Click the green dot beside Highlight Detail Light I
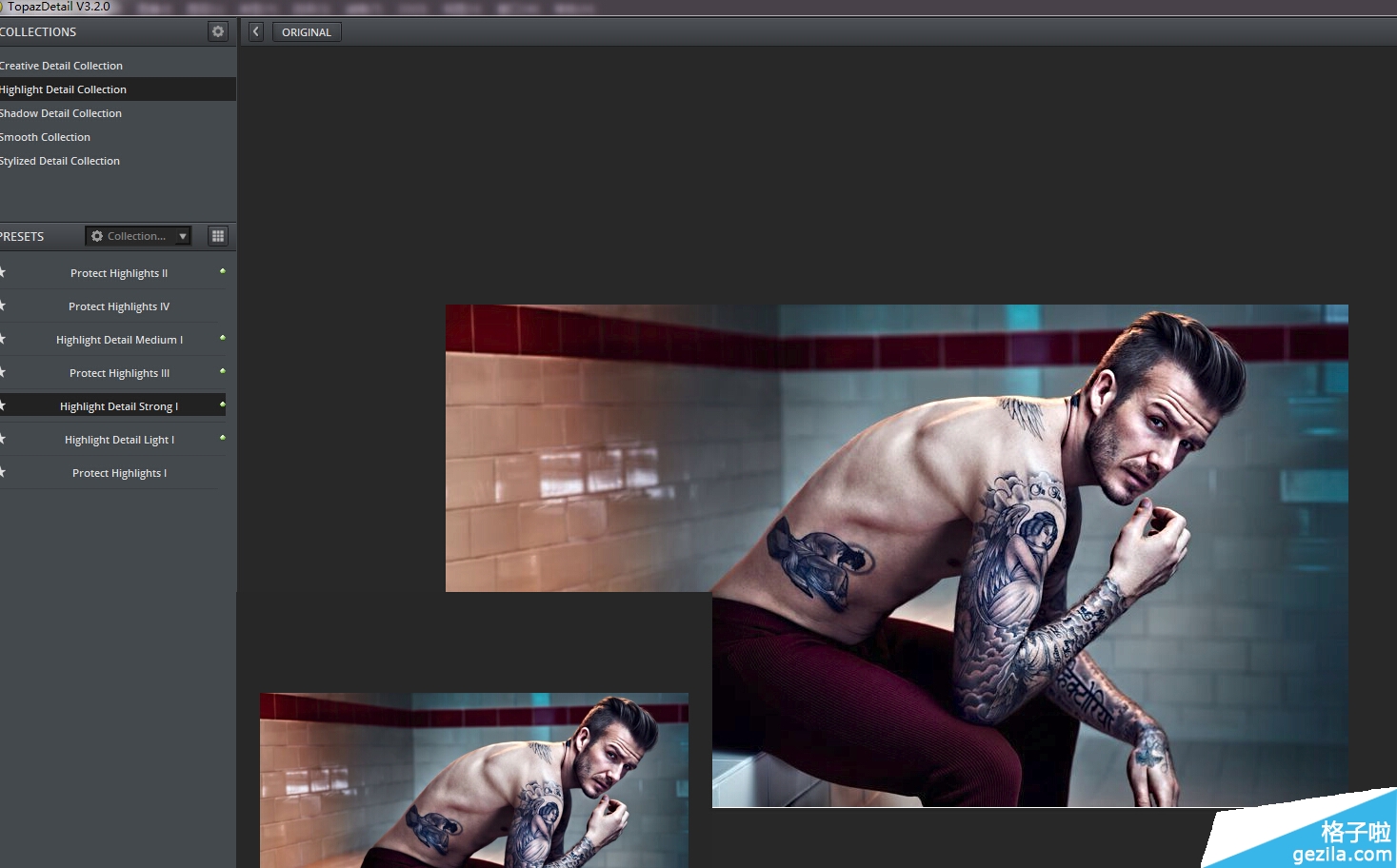The image size is (1397, 868). coord(223,438)
